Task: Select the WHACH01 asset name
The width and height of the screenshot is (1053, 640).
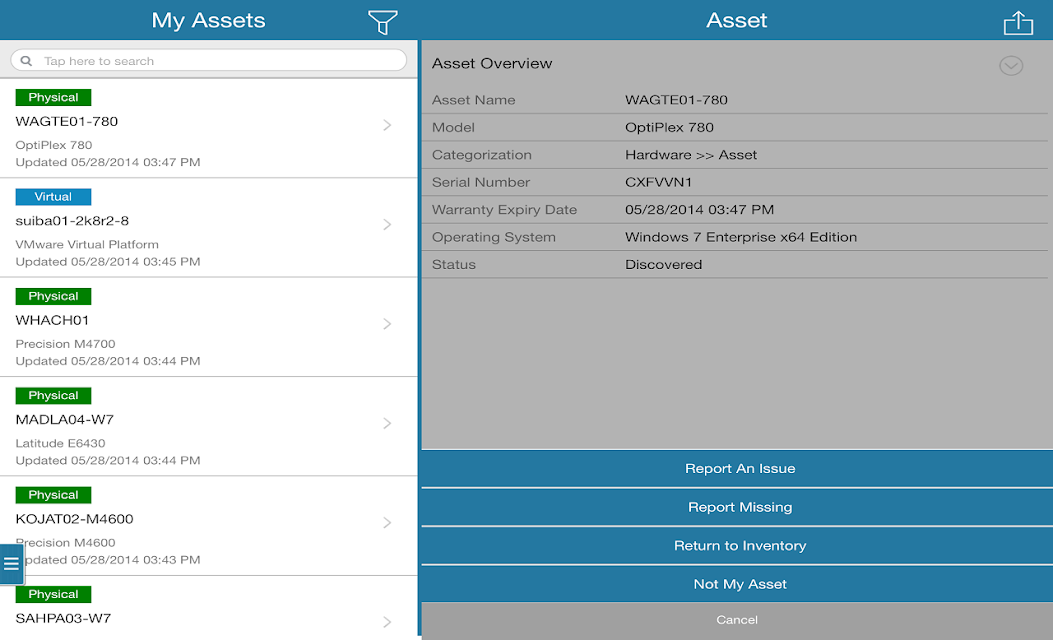Action: (x=52, y=320)
